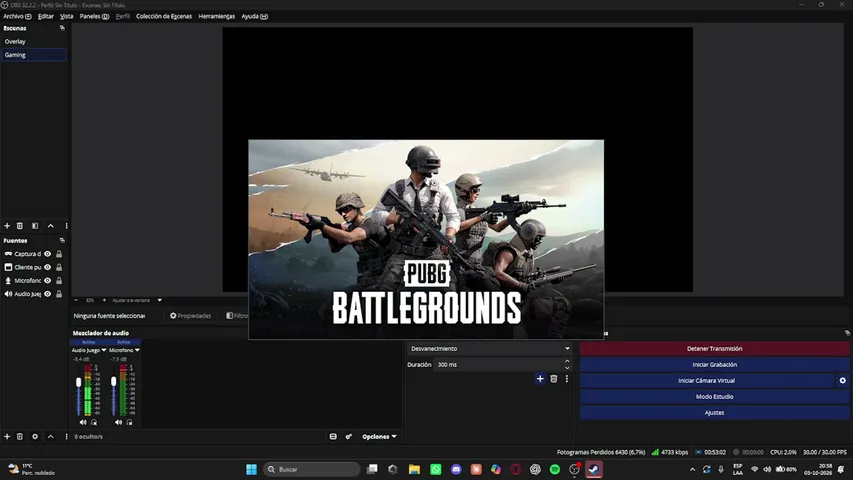This screenshot has height=480, width=853.
Task: Move source up in Fuentes toolbar
Action: point(51,436)
